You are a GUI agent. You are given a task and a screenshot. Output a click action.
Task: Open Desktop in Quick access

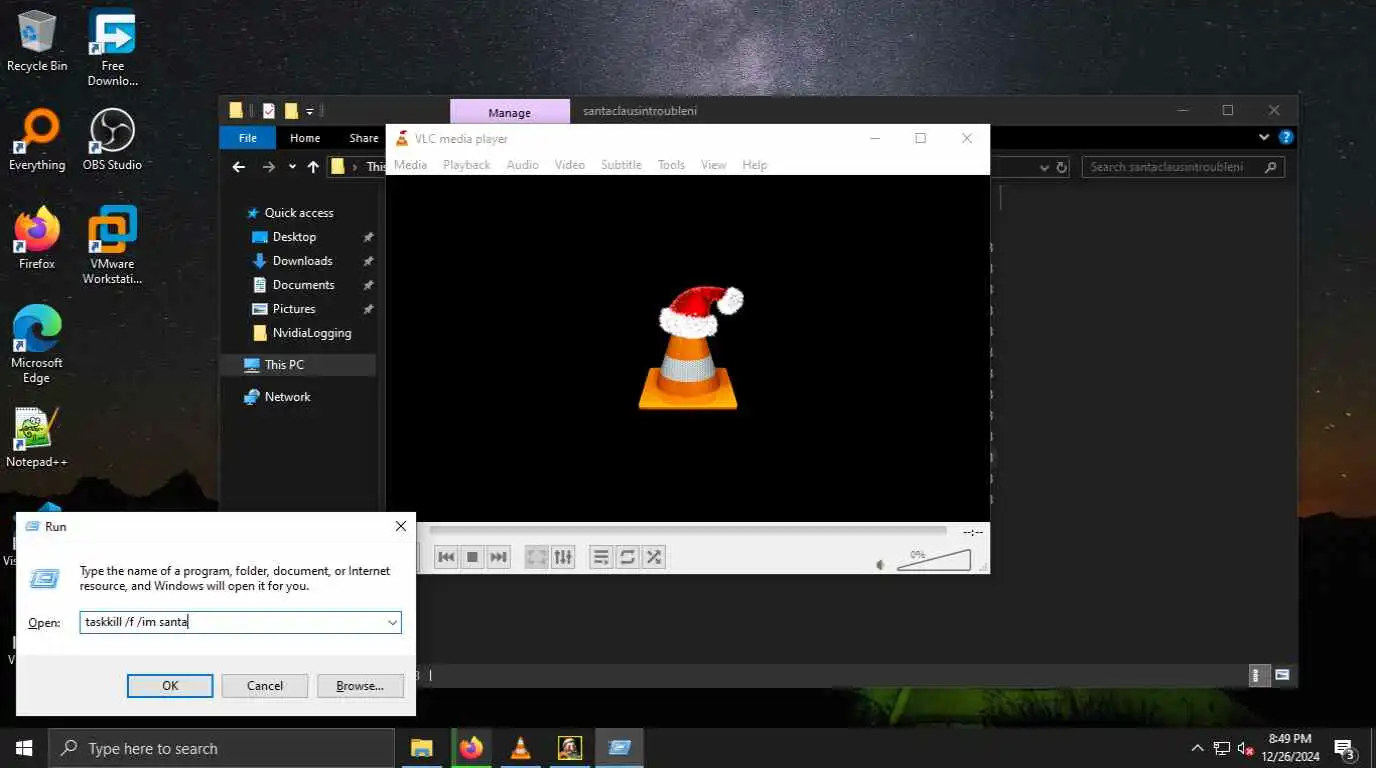[x=294, y=237]
